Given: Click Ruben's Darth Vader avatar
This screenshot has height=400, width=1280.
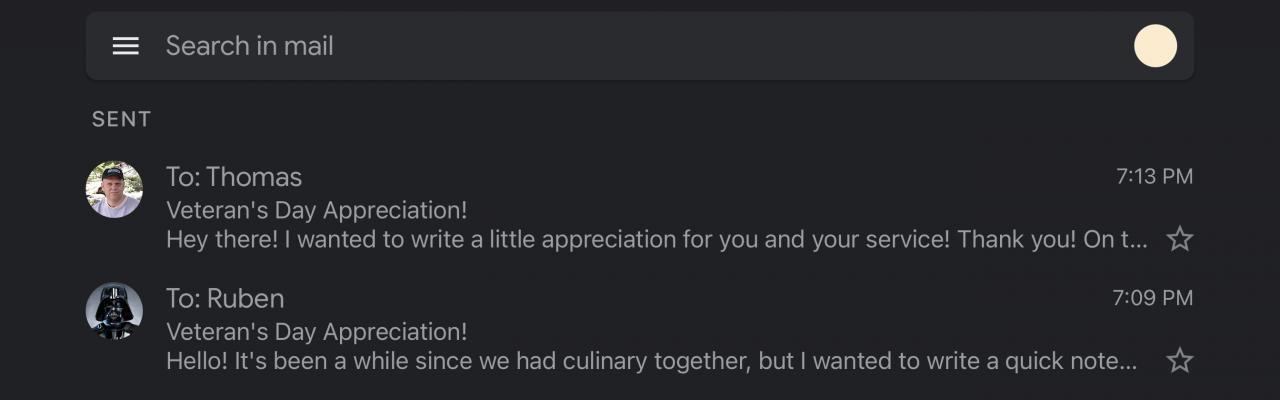Looking at the screenshot, I should click(114, 311).
